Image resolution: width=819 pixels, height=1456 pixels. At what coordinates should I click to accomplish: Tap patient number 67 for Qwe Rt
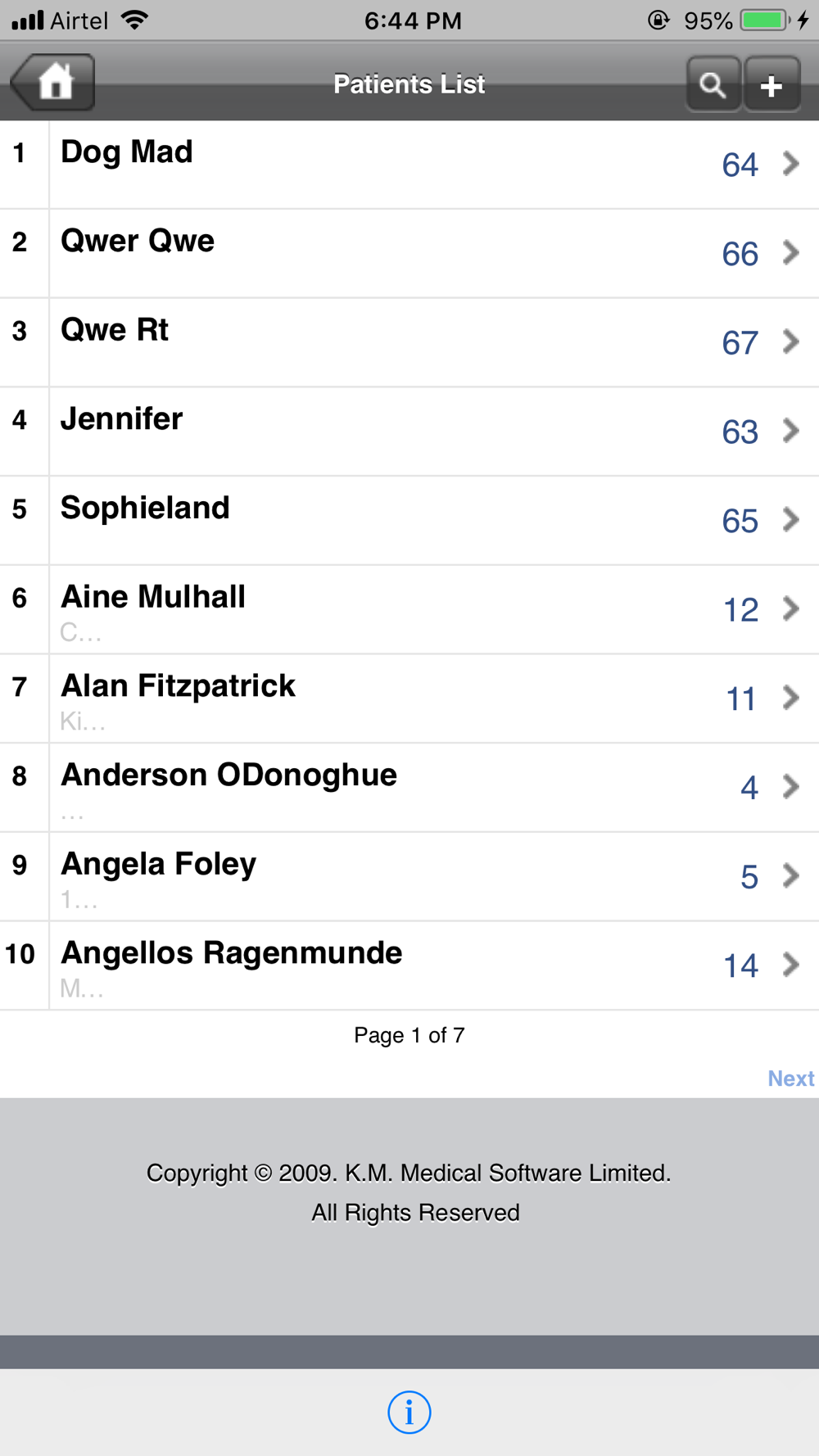pyautogui.click(x=740, y=342)
